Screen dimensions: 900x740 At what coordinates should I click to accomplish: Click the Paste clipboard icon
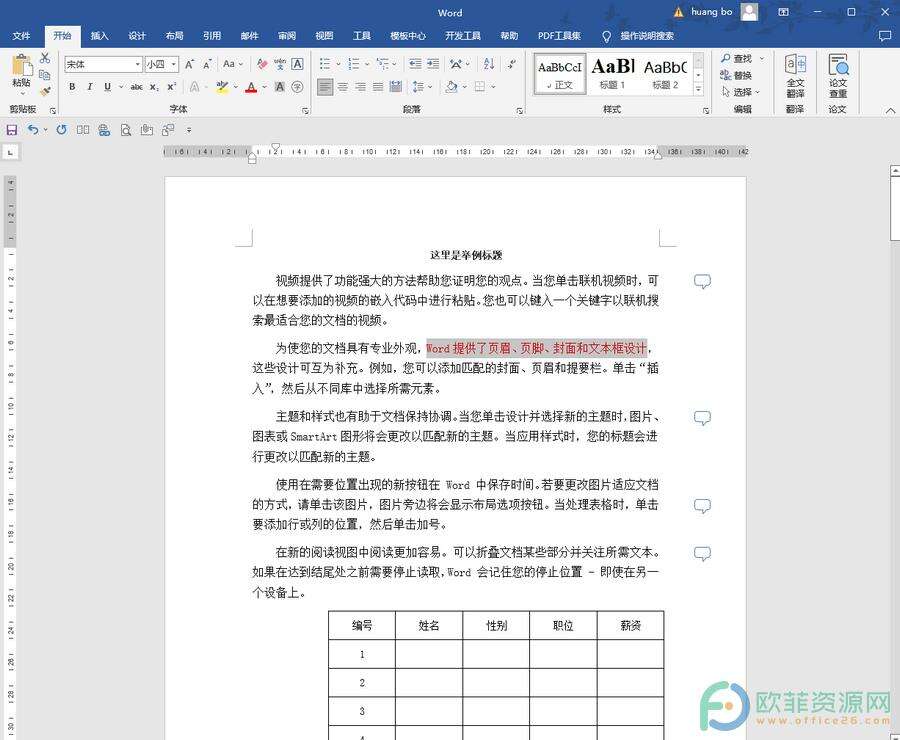click(22, 65)
